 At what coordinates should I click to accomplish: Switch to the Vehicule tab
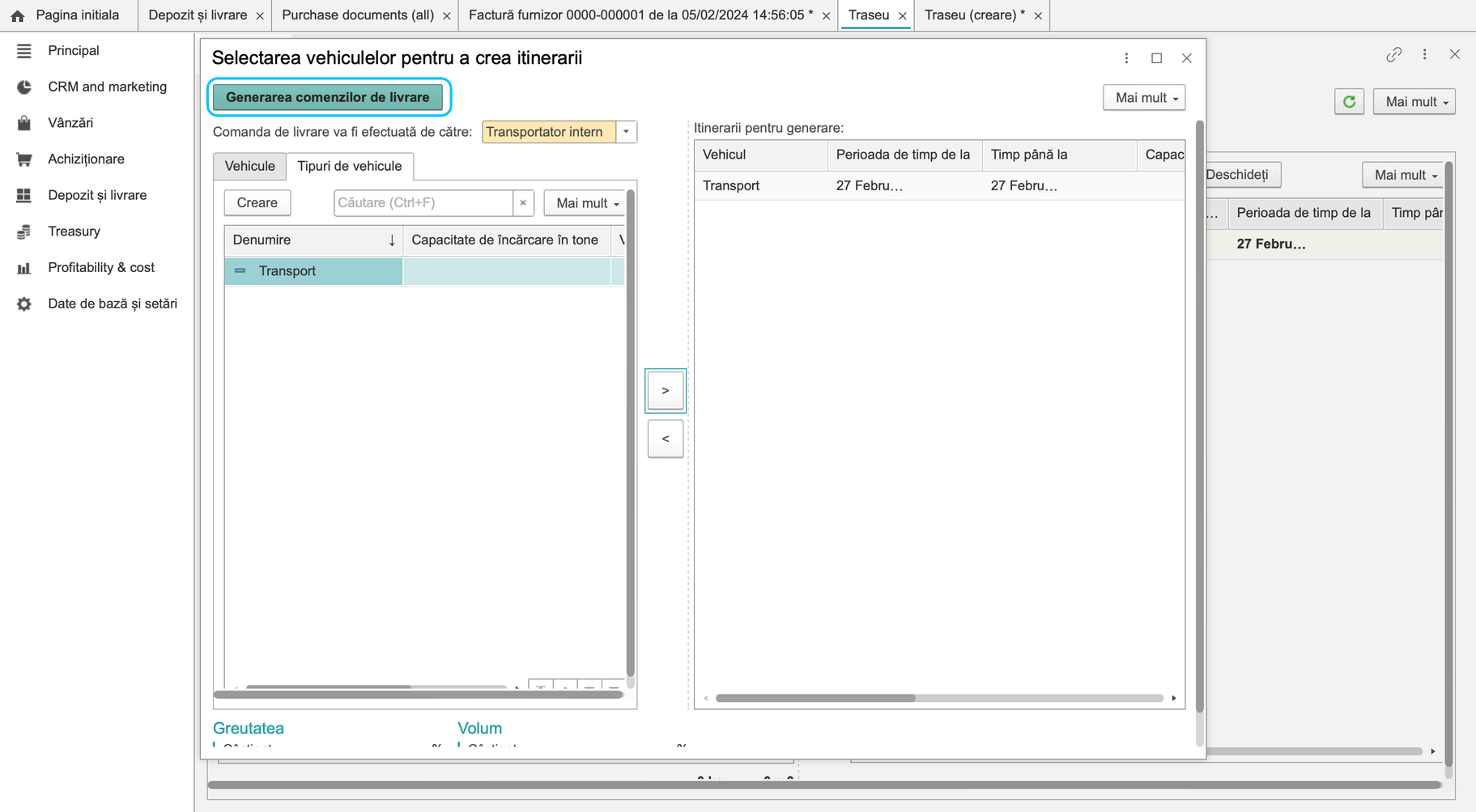pyautogui.click(x=250, y=167)
